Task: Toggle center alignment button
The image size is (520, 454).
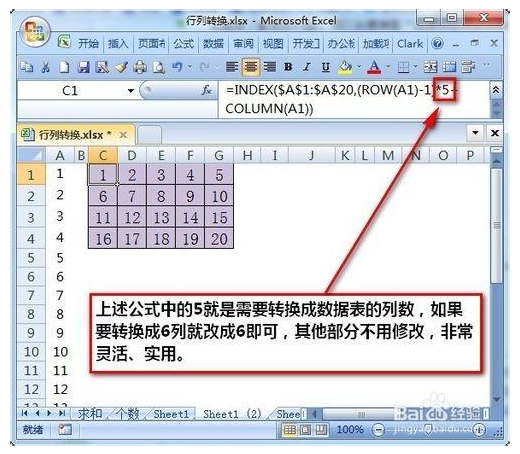Action: [250, 67]
